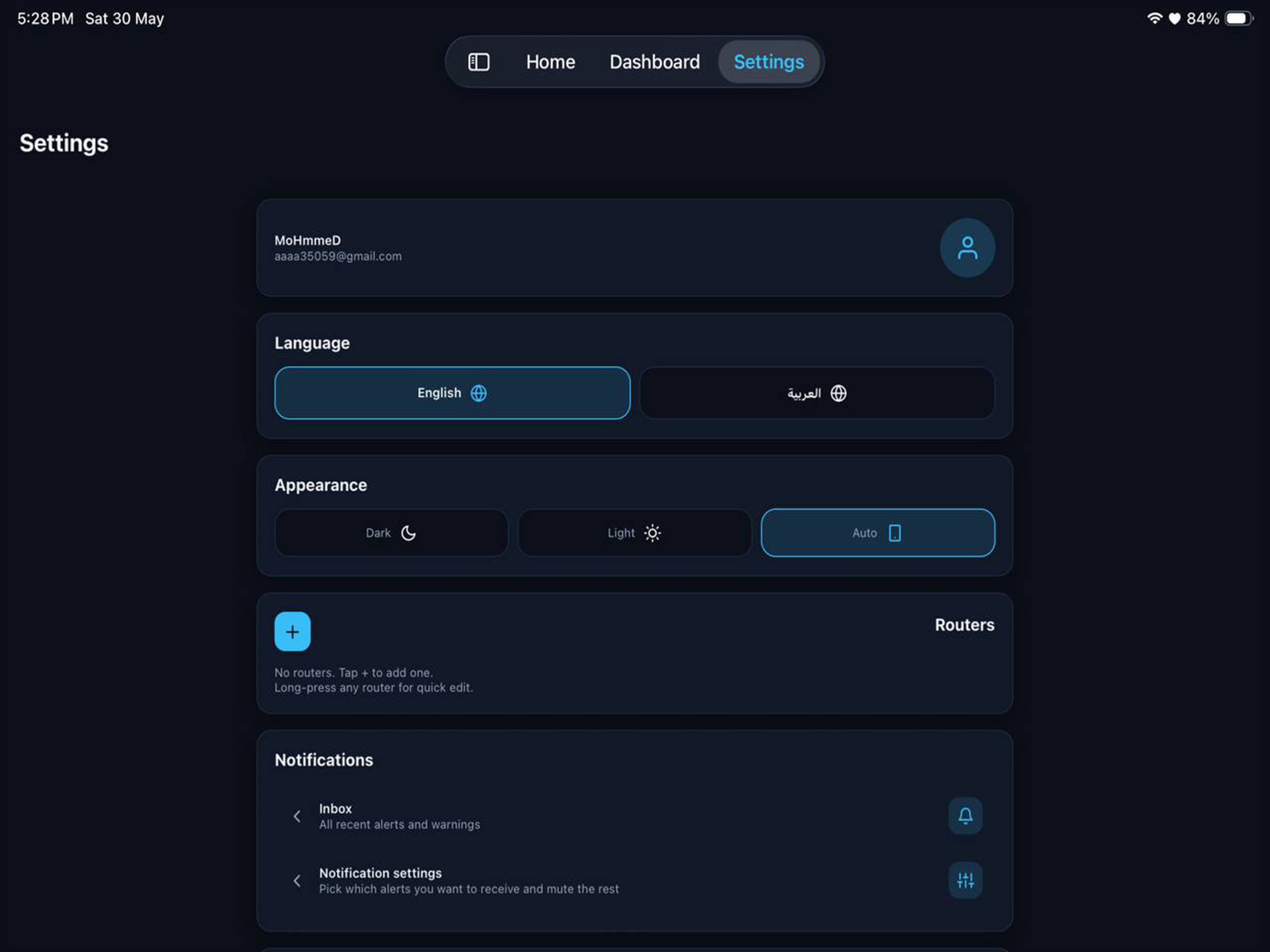This screenshot has width=1270, height=952.
Task: Click the Routers heading
Action: point(964,625)
